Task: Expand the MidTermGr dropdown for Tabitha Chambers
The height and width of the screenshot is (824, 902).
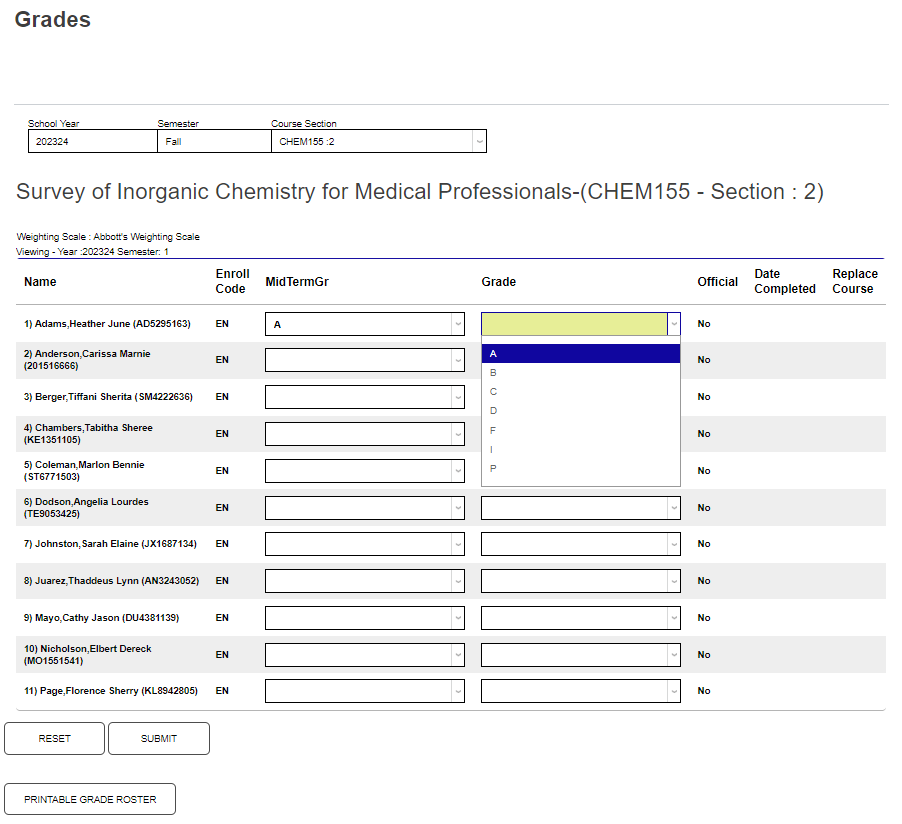Action: [456, 433]
